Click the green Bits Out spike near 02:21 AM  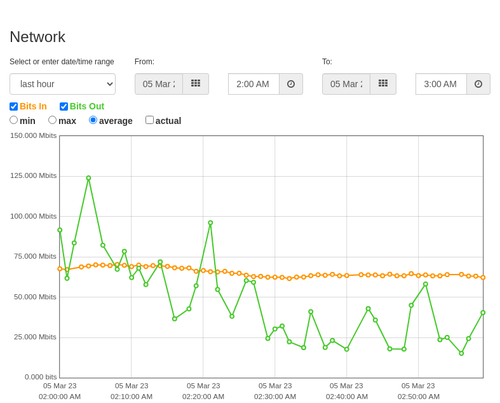[210, 223]
